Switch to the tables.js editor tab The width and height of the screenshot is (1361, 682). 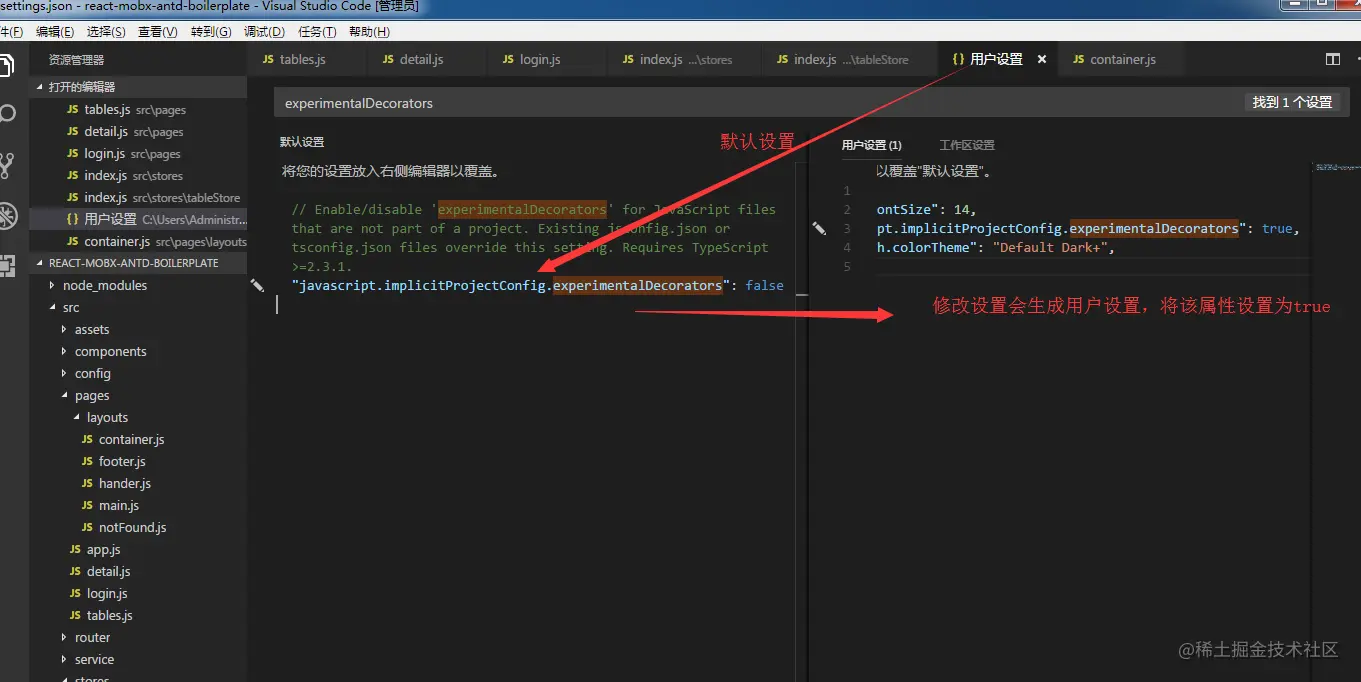[307, 60]
